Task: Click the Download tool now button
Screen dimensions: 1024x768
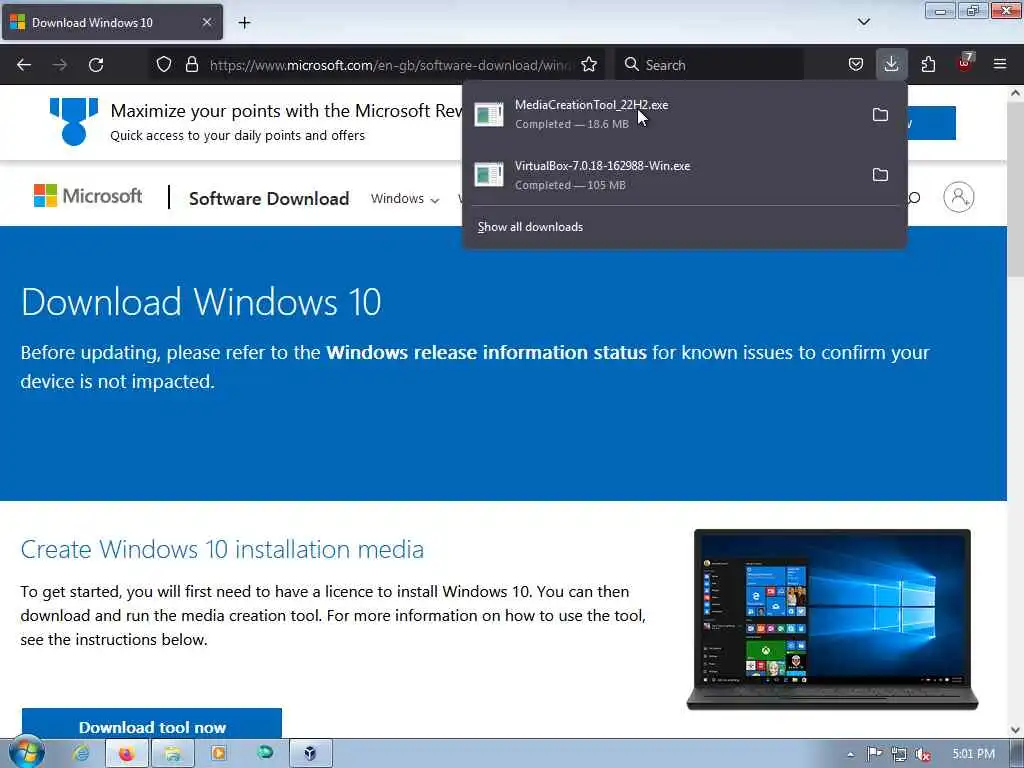Action: pos(152,724)
